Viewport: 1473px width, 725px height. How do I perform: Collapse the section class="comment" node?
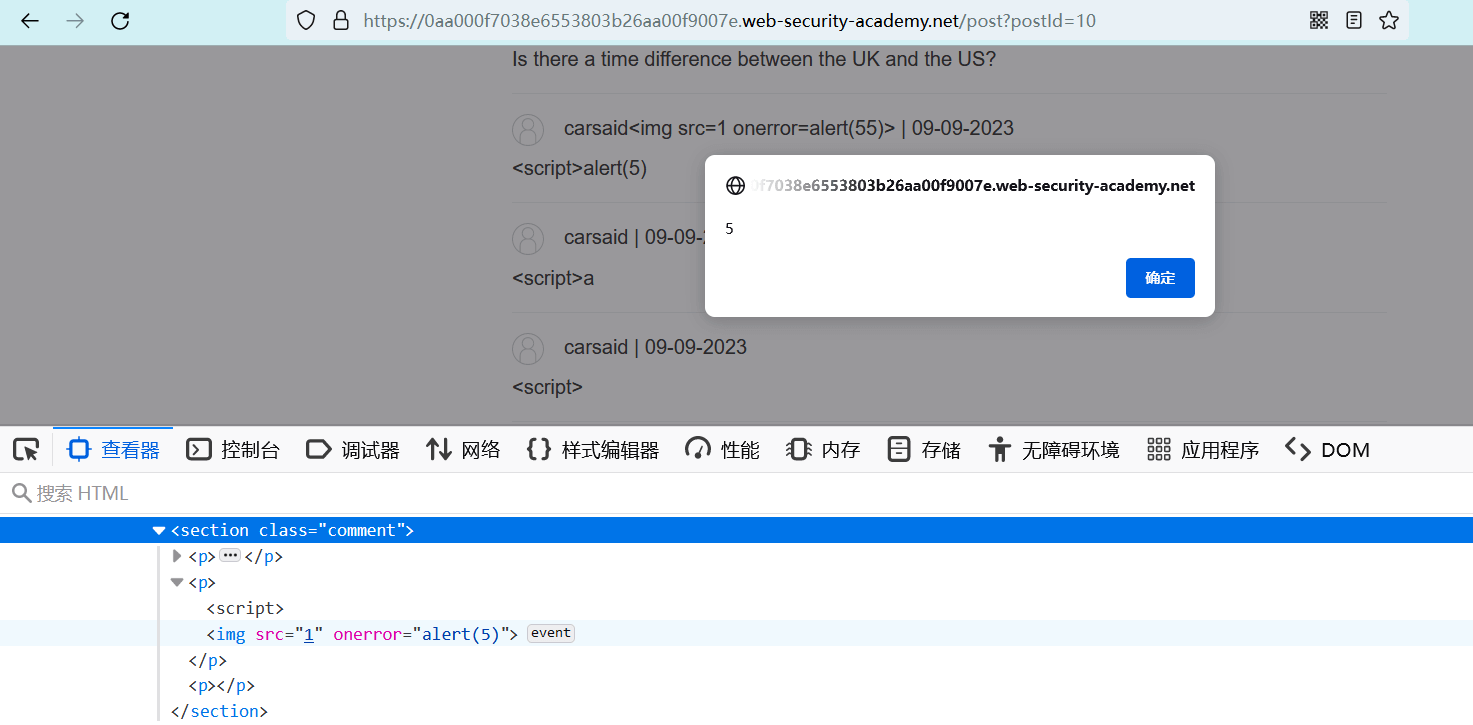(159, 531)
